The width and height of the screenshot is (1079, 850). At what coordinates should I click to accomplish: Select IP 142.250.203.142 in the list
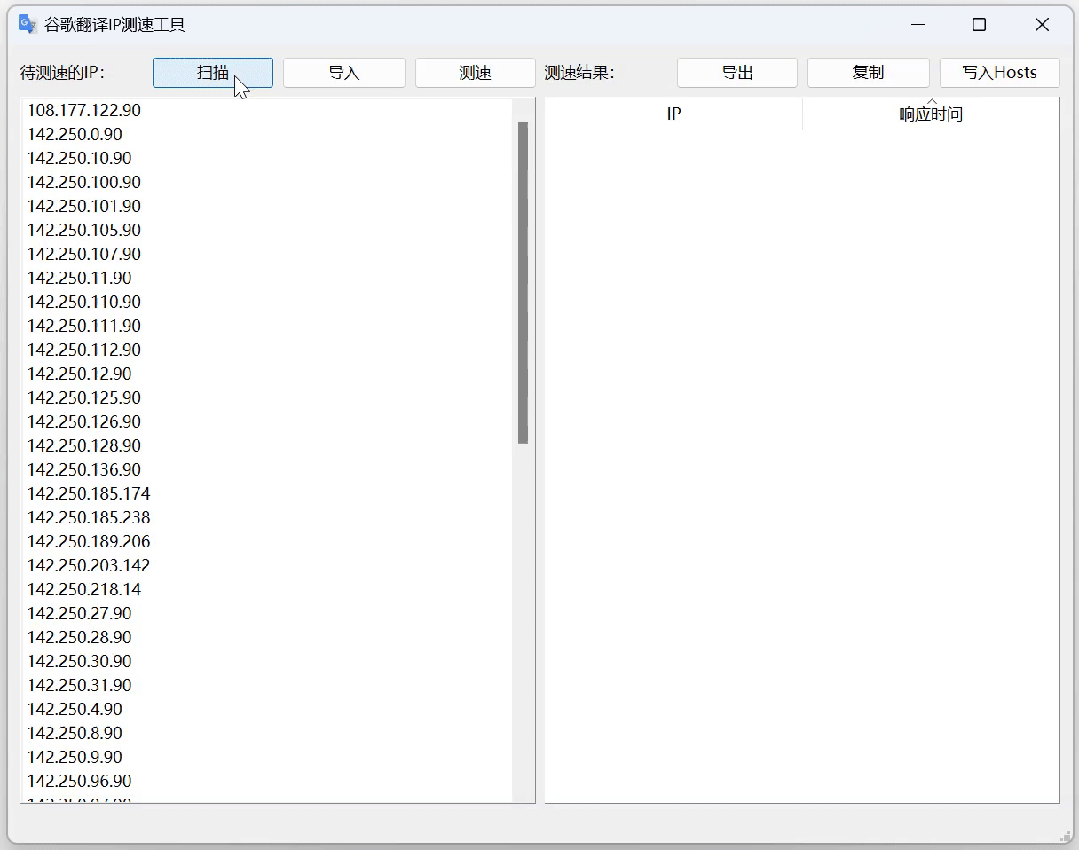click(89, 566)
